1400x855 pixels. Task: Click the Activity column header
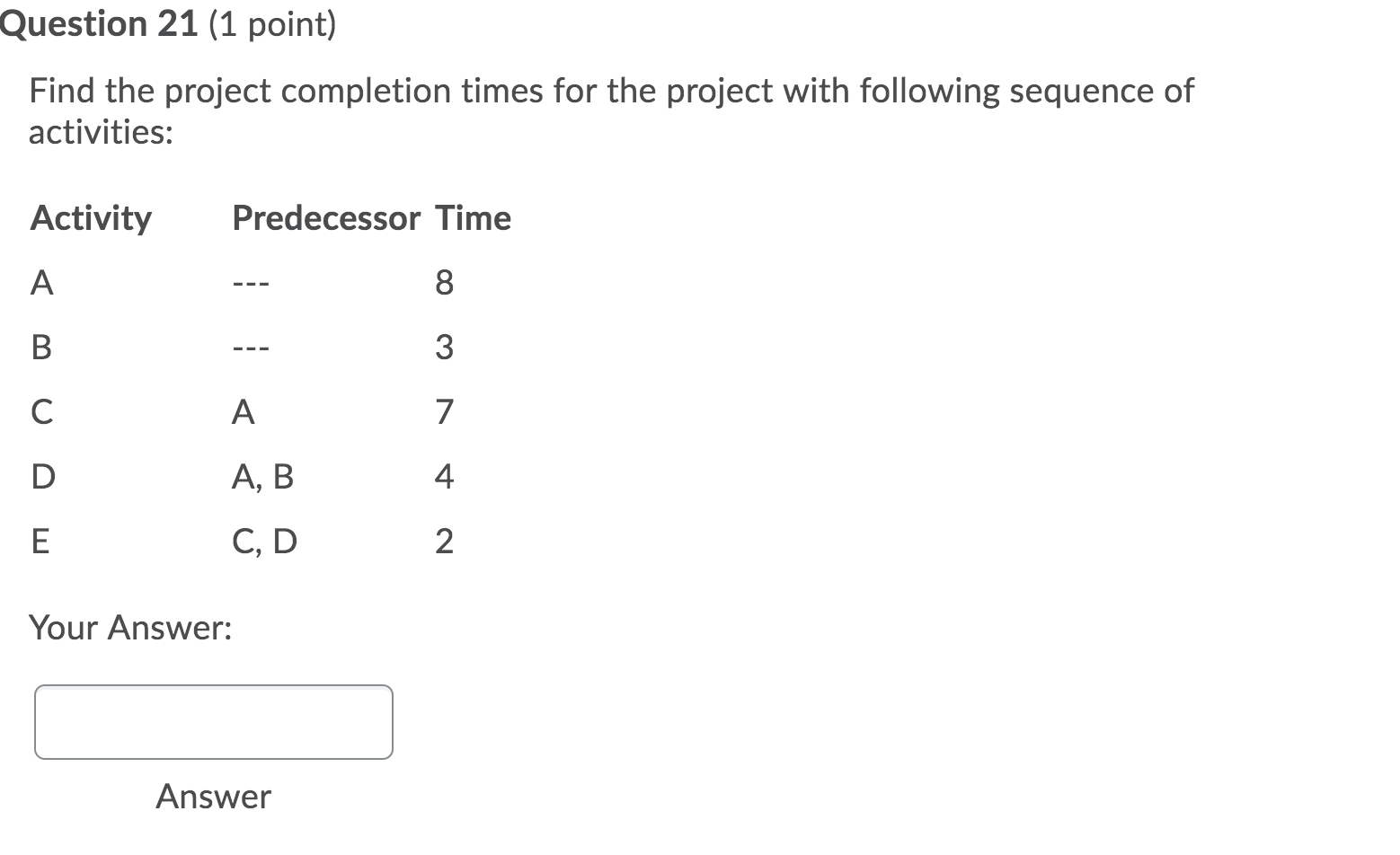click(91, 217)
